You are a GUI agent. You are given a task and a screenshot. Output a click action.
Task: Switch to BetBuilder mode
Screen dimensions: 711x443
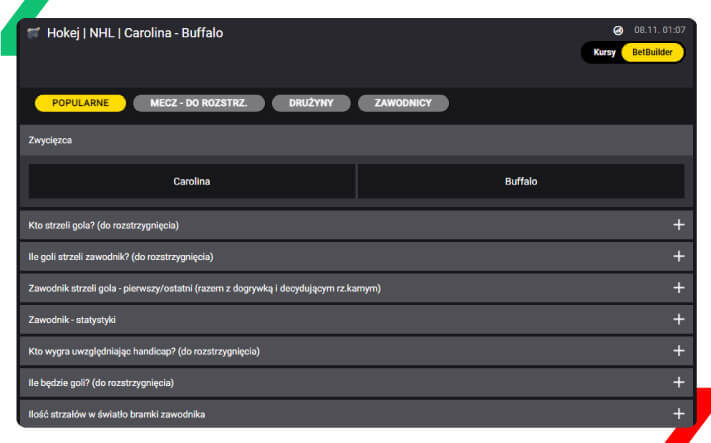[x=652, y=52]
